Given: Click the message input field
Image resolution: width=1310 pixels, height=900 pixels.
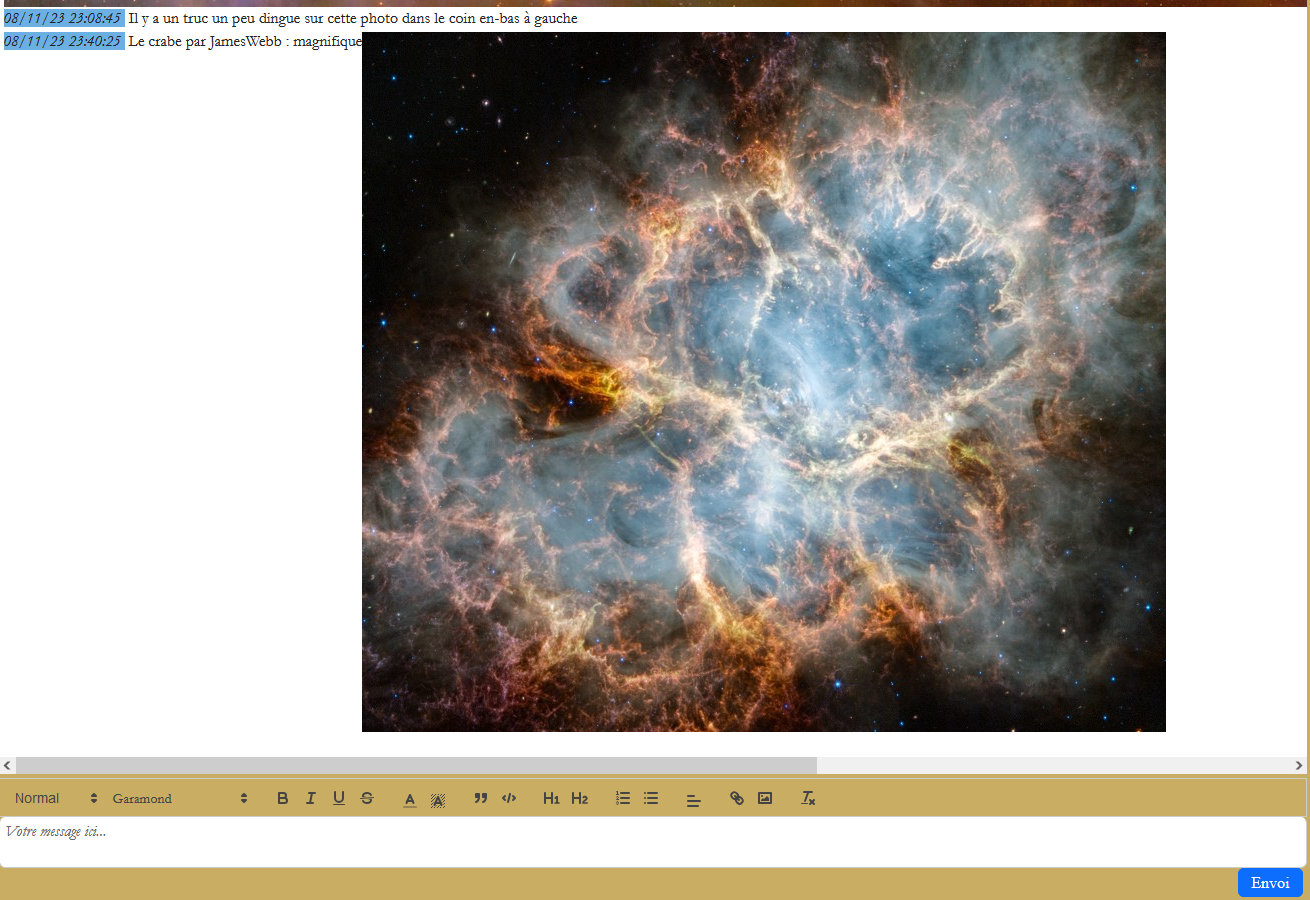Looking at the screenshot, I should pyautogui.click(x=652, y=842).
